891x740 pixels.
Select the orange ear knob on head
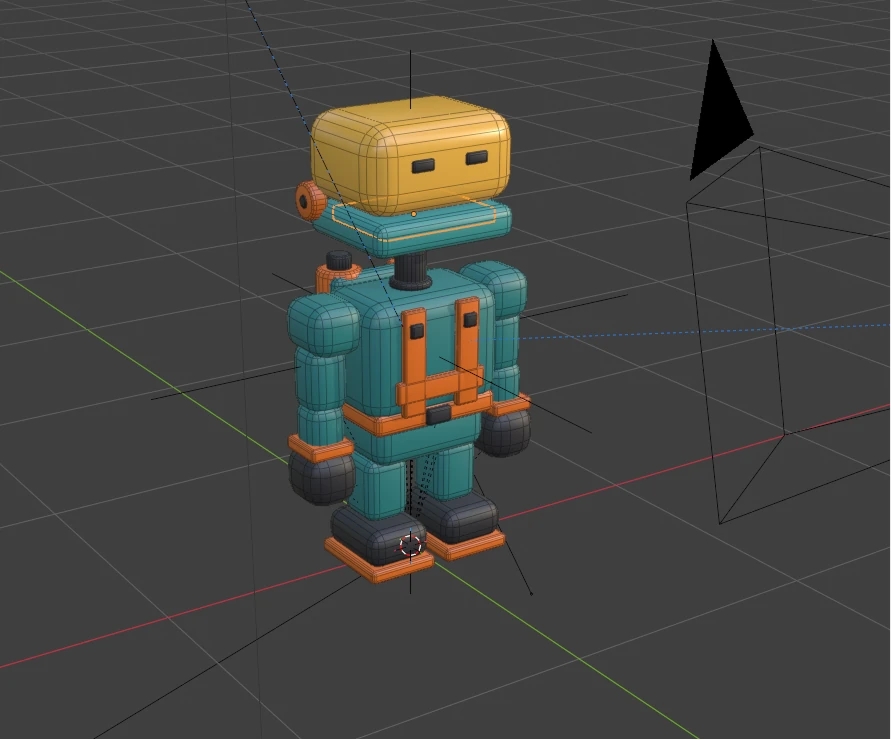point(310,201)
